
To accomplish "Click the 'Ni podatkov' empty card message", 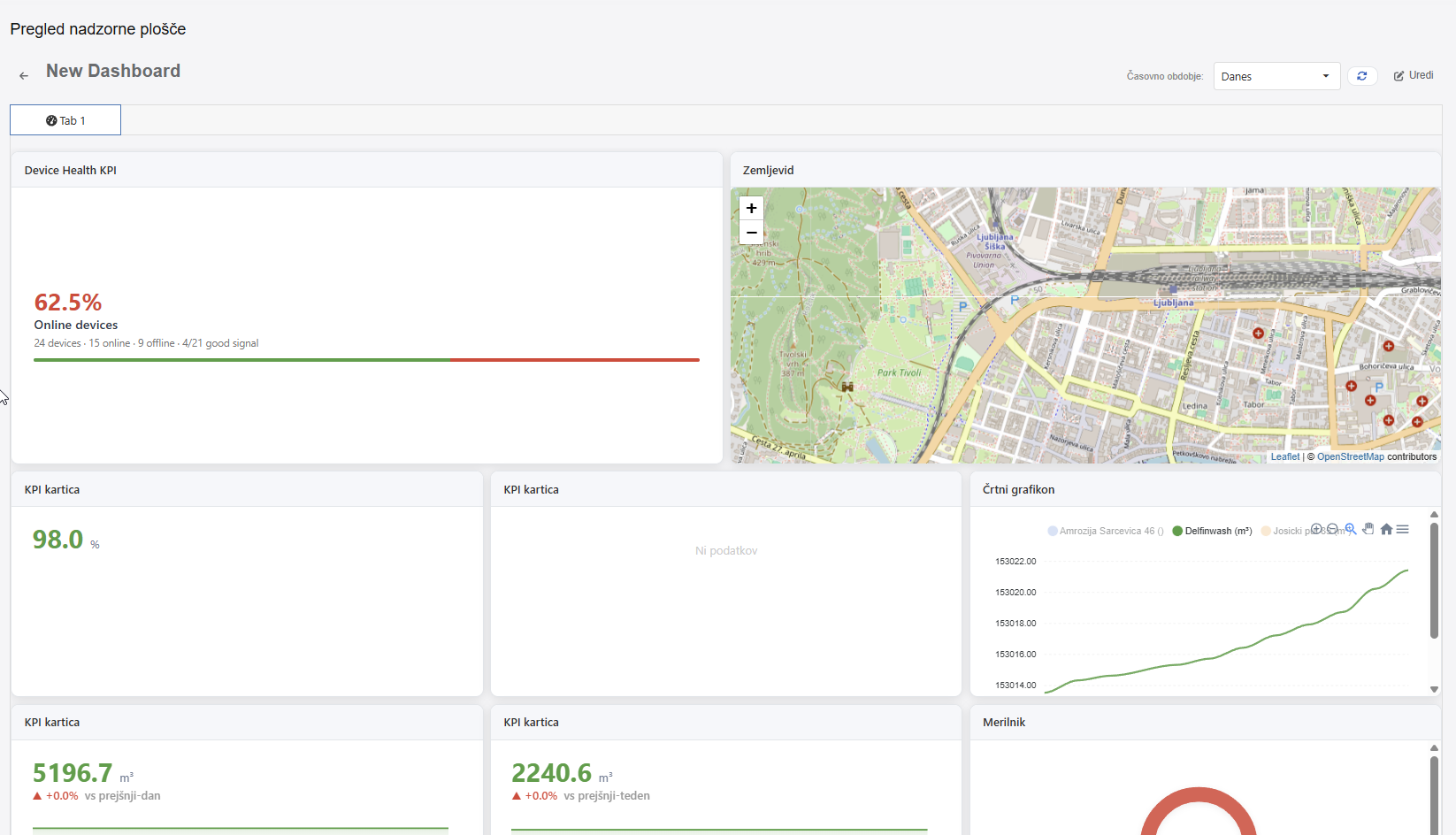I will 726,551.
